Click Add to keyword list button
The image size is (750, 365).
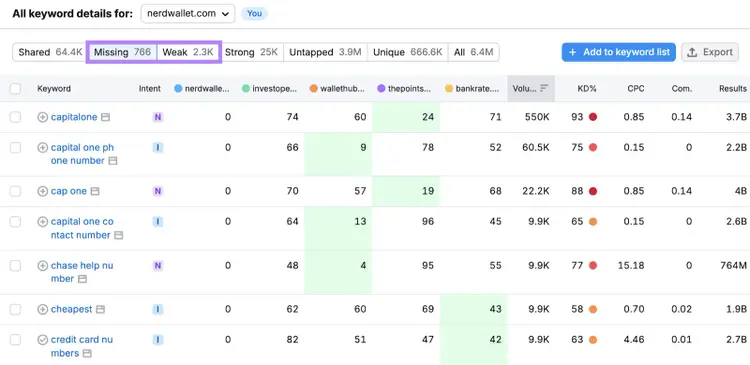(618, 52)
